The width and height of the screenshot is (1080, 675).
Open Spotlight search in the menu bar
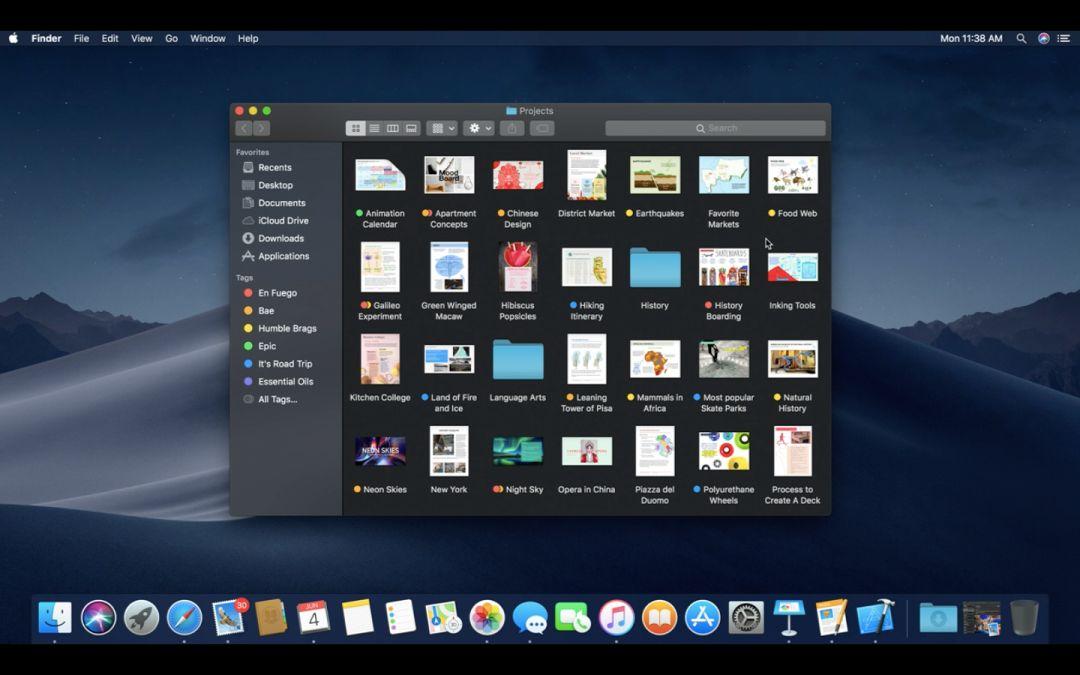click(1021, 38)
